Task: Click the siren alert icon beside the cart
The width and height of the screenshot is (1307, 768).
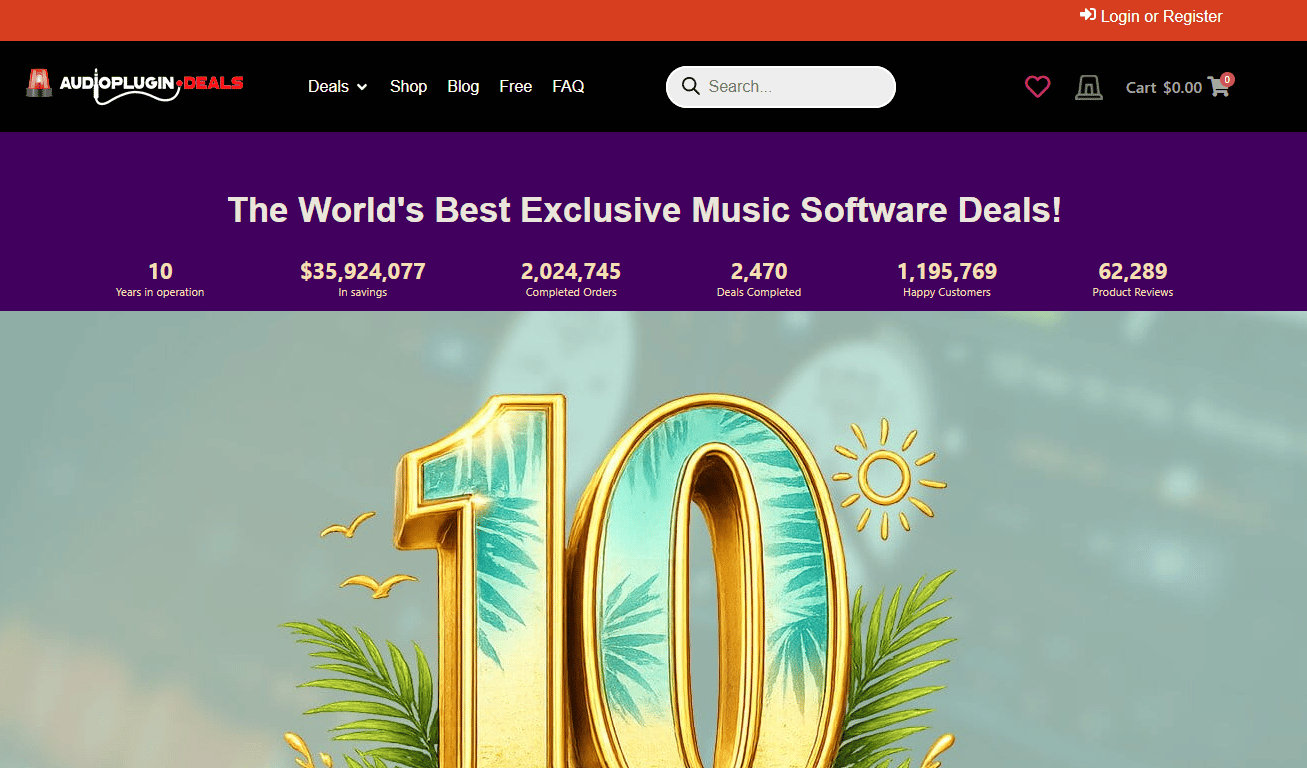Action: [x=1089, y=88]
